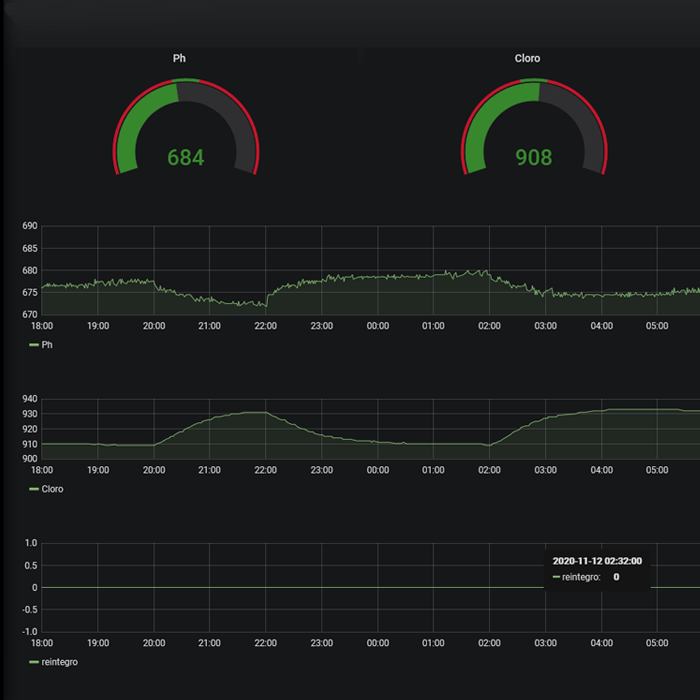Click the Cloro graph line at 04:00
The width and height of the screenshot is (700, 700).
click(601, 411)
